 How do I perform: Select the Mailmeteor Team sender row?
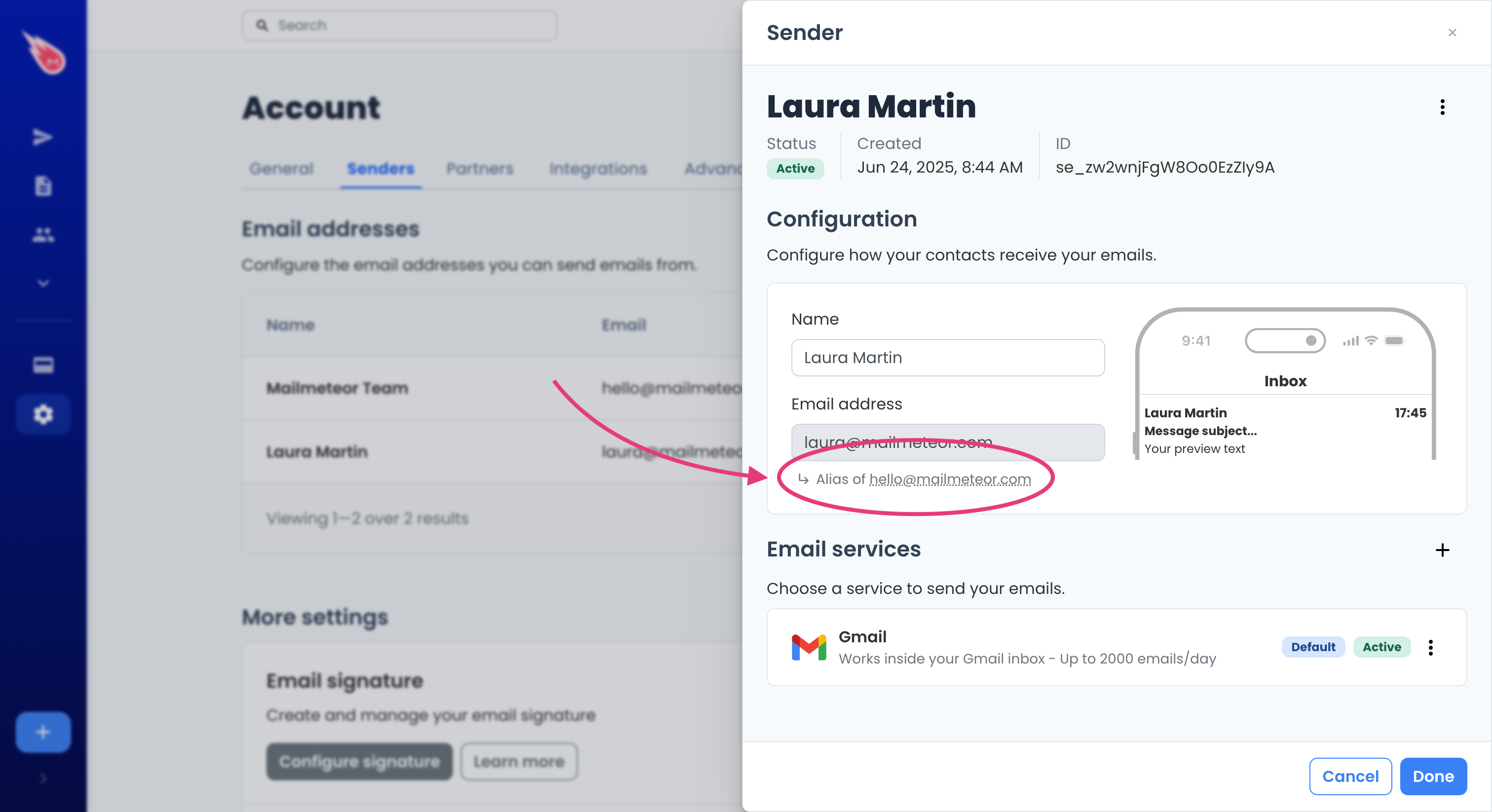pyautogui.click(x=492, y=388)
